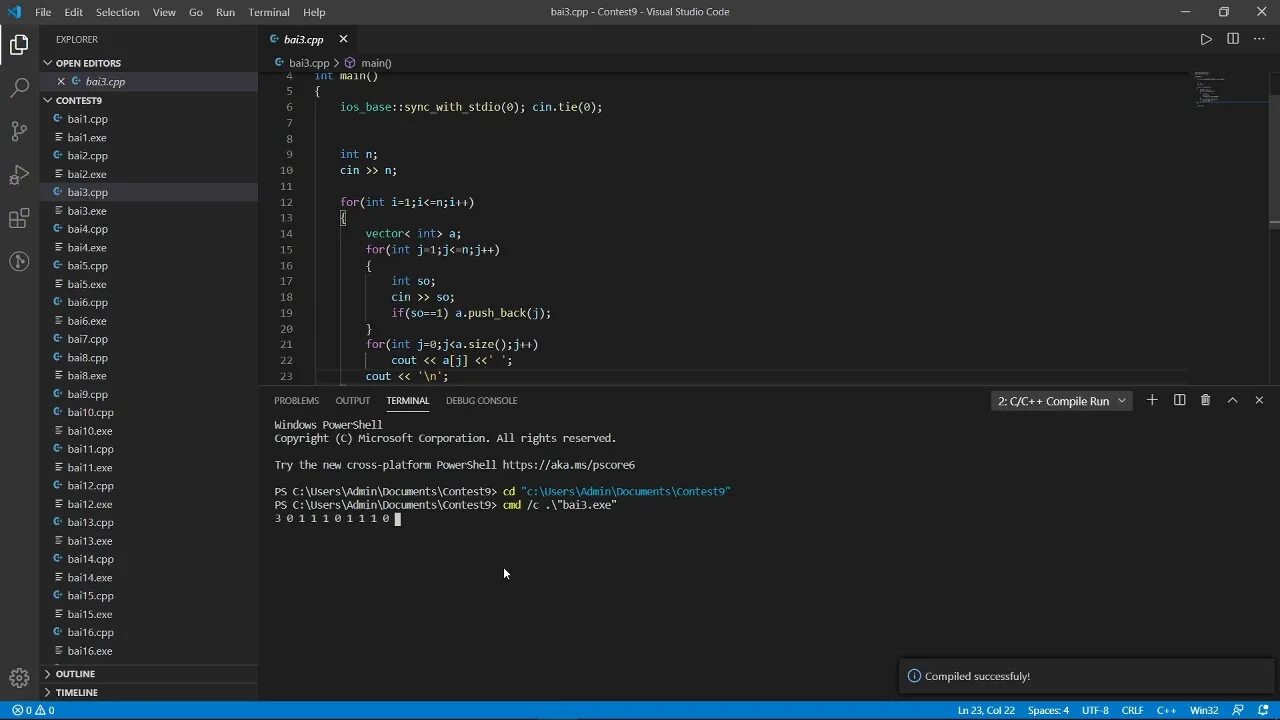
Task: Switch to the Output panel tab
Action: 352,401
